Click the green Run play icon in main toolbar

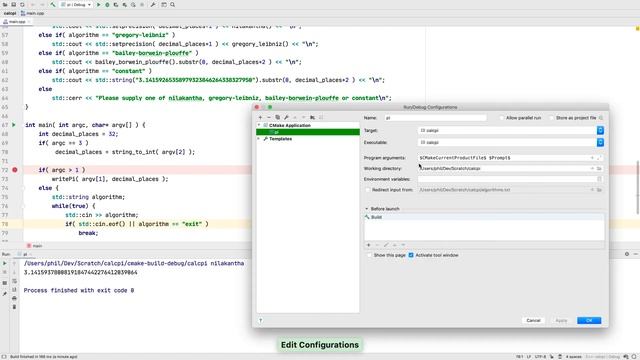(98, 4)
